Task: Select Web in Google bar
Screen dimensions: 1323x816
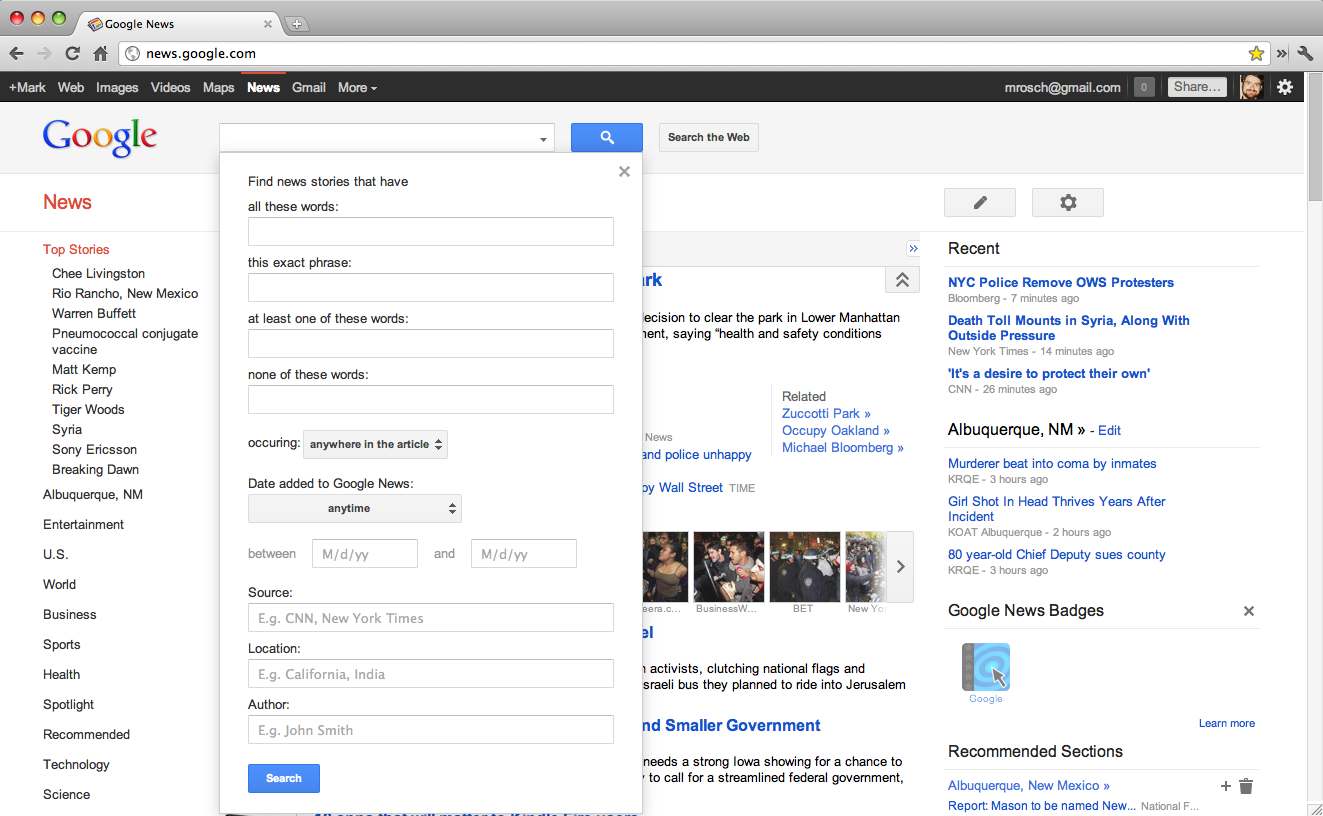Action: [71, 87]
